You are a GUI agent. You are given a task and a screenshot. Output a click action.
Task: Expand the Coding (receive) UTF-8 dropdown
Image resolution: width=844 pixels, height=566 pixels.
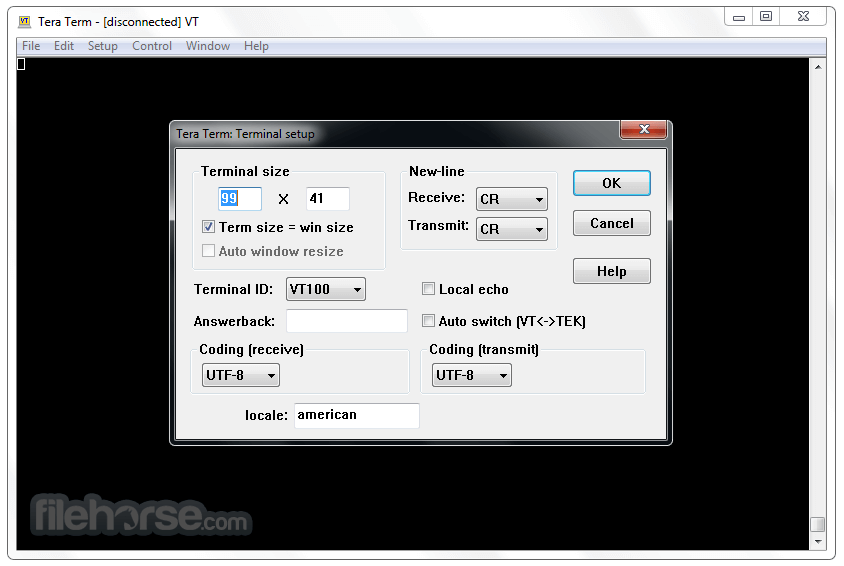[x=241, y=375]
